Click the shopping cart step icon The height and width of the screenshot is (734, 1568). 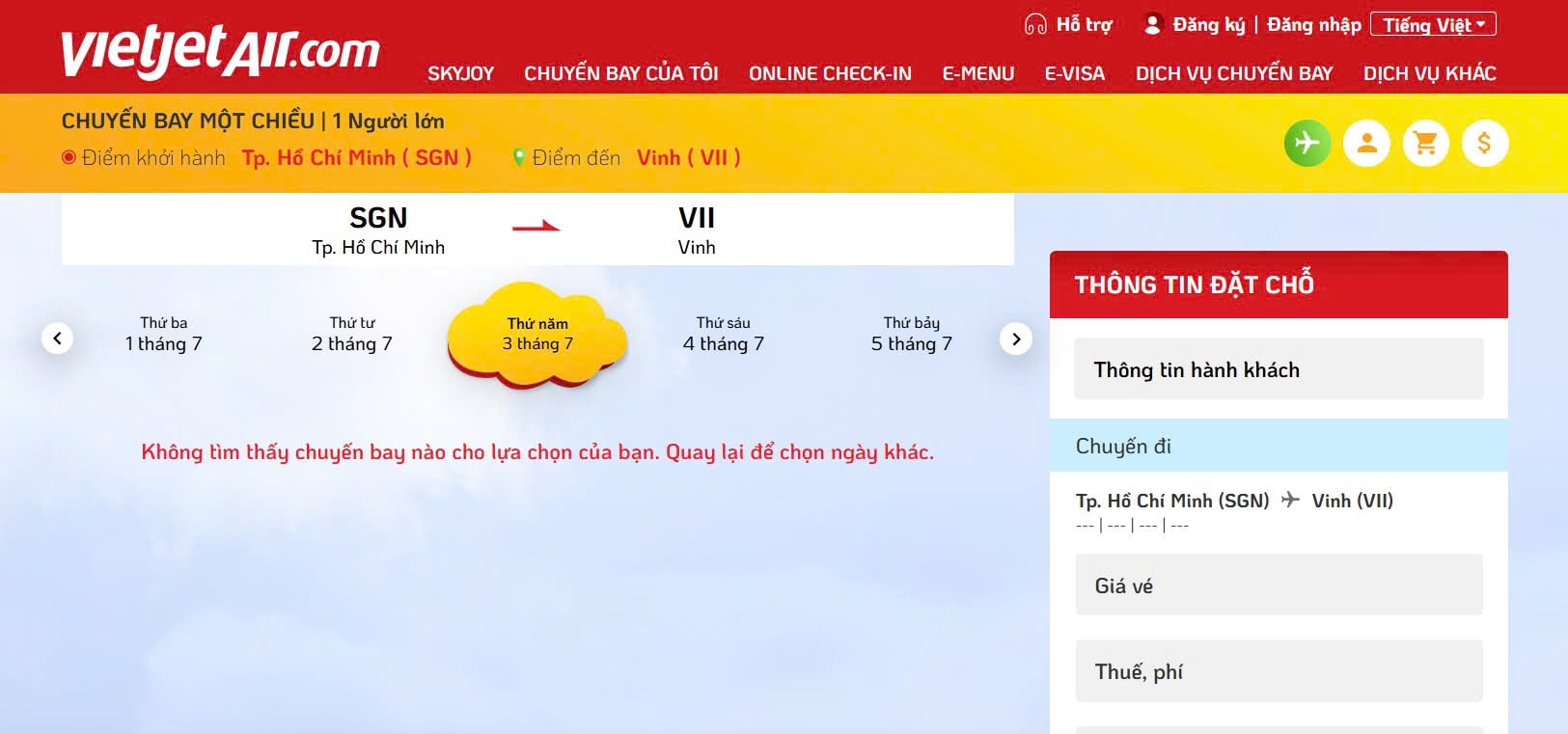pos(1425,144)
